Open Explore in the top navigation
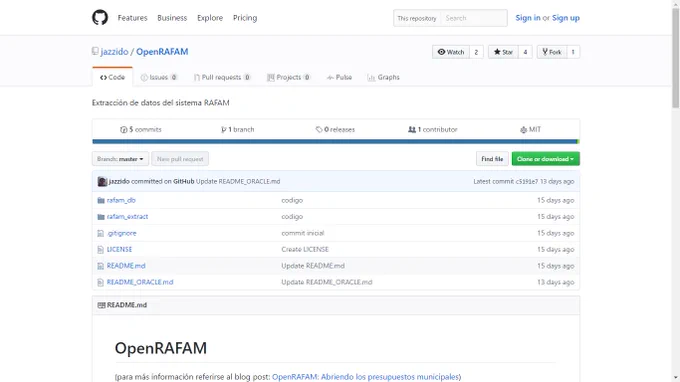The width and height of the screenshot is (680, 382). click(210, 18)
